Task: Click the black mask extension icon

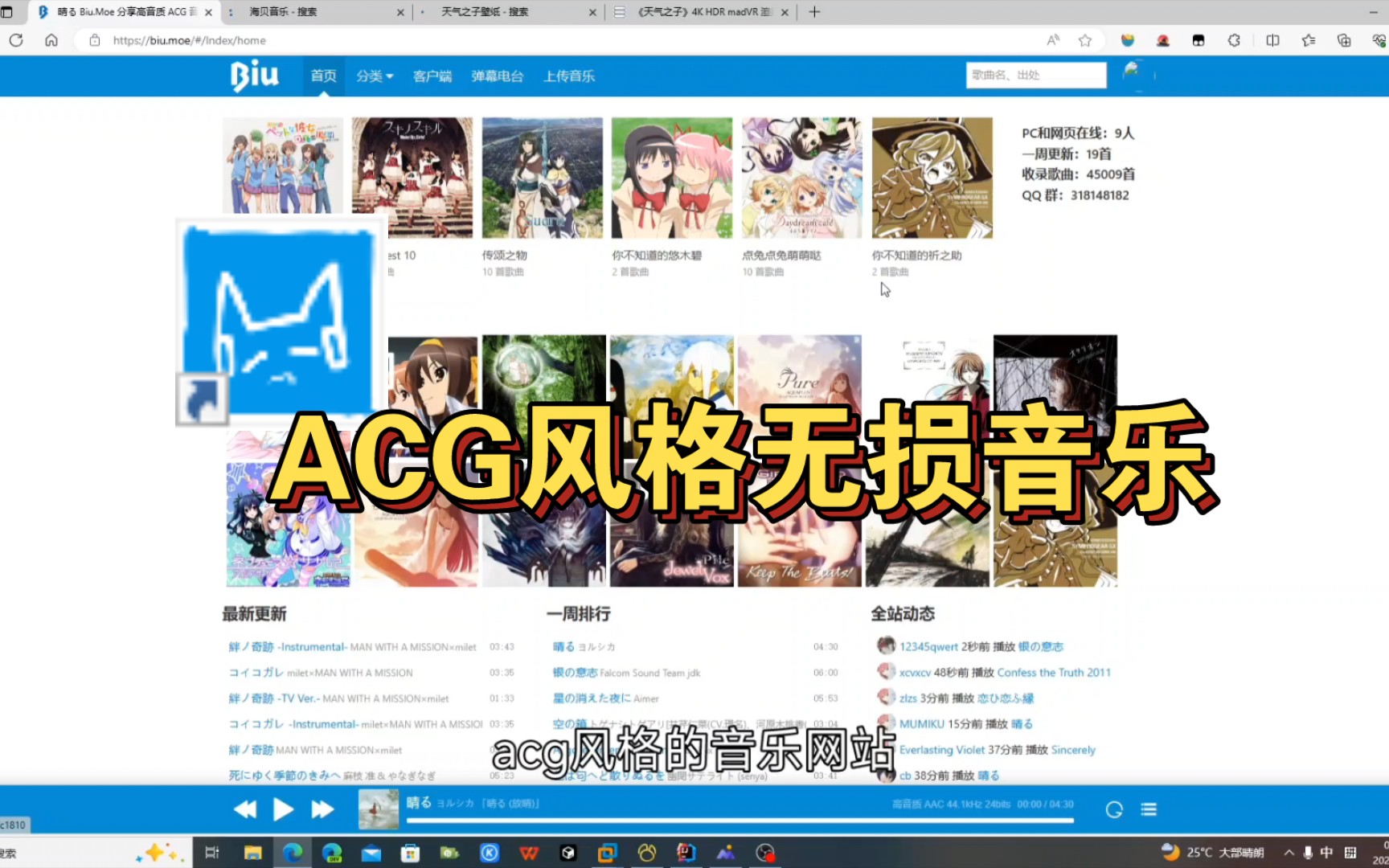Action: coord(1198,40)
